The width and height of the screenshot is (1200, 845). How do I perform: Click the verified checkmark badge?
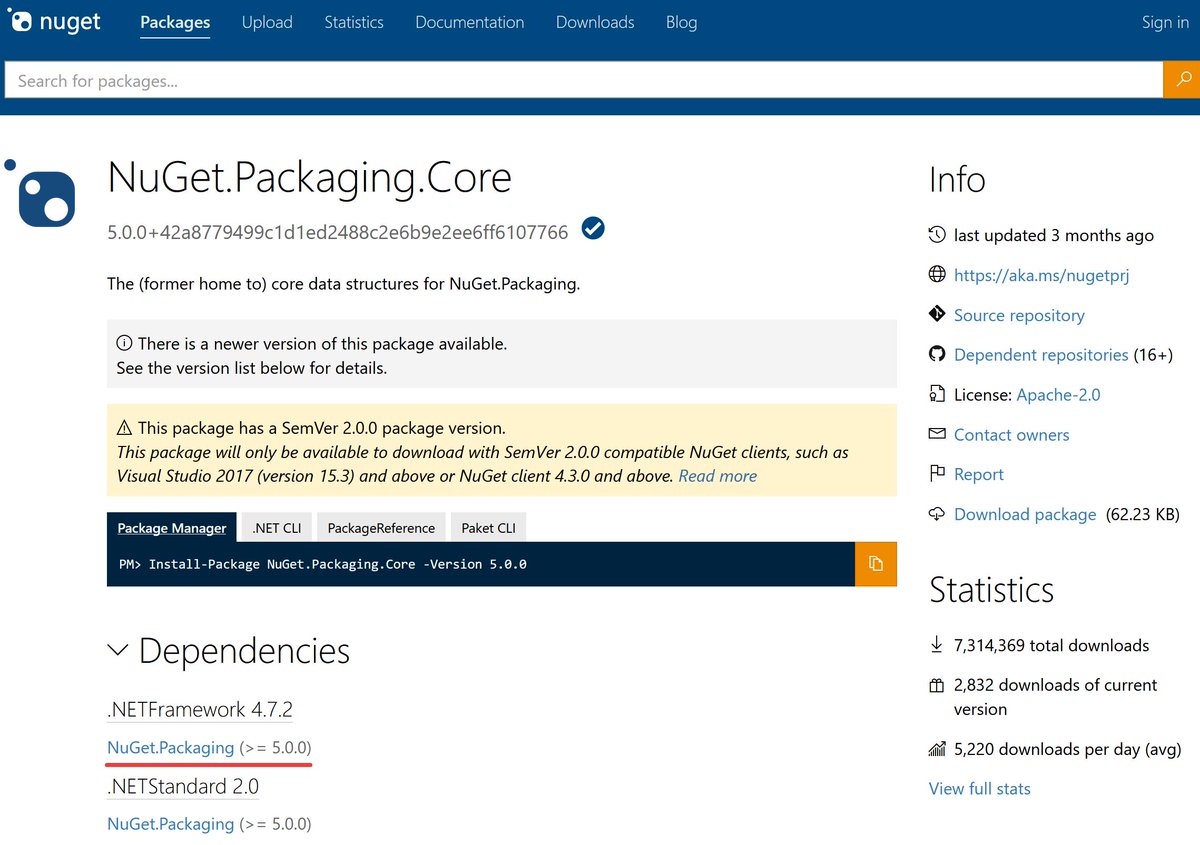593,229
